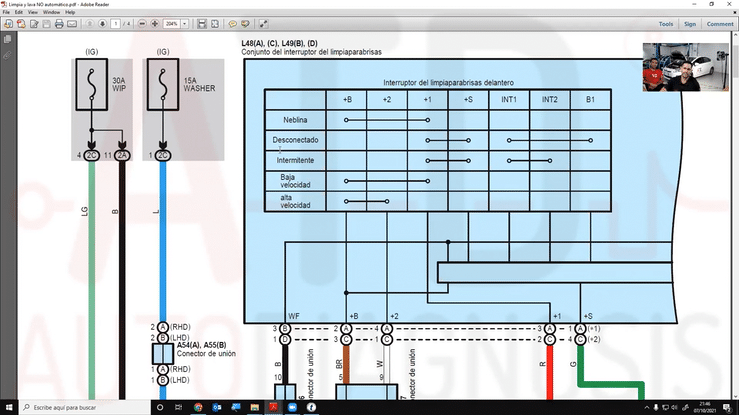The height and width of the screenshot is (415, 739).
Task: Click the 'Baja velocidad' row label
Action: coord(295,181)
